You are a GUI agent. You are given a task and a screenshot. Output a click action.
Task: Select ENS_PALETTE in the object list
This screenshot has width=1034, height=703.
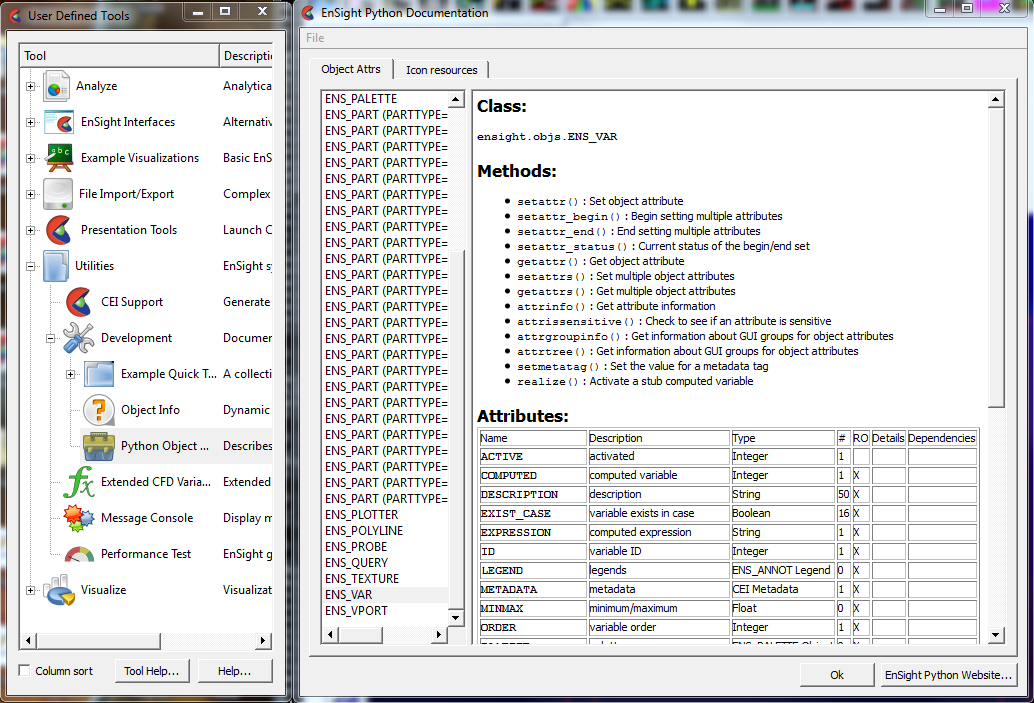click(386, 99)
